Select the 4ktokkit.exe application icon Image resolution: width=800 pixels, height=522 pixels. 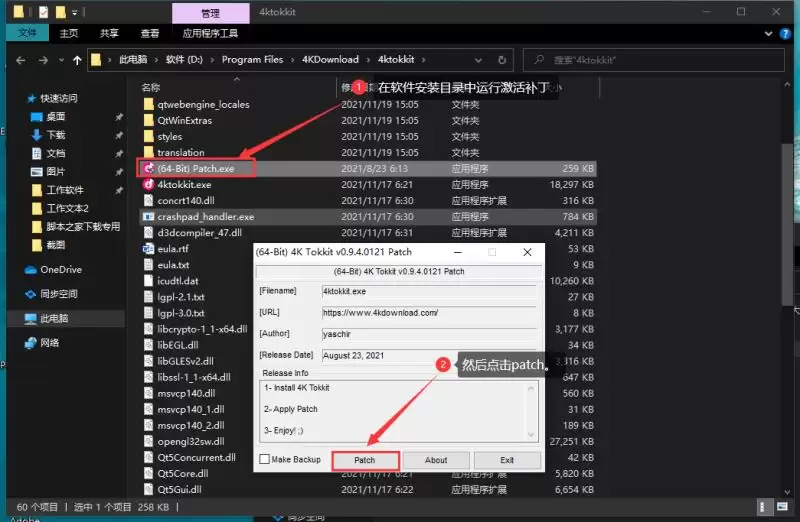point(148,184)
